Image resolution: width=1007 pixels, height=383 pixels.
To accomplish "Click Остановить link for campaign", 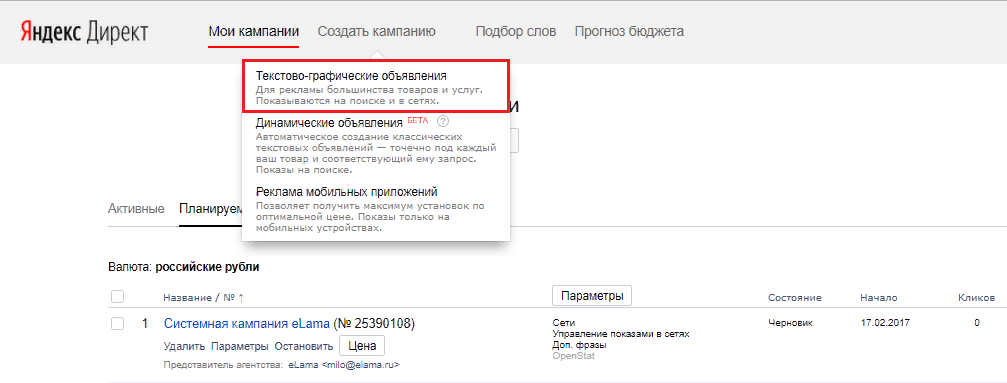I will pyautogui.click(x=304, y=346).
